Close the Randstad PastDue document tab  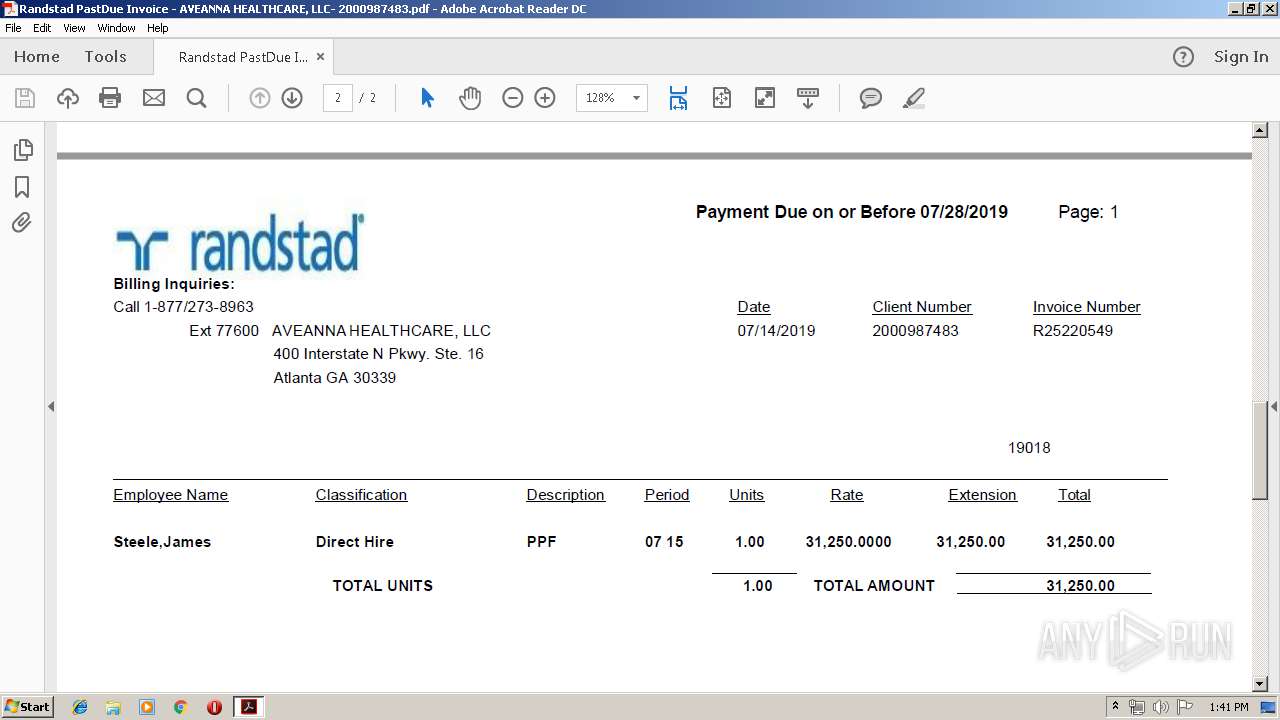(320, 57)
